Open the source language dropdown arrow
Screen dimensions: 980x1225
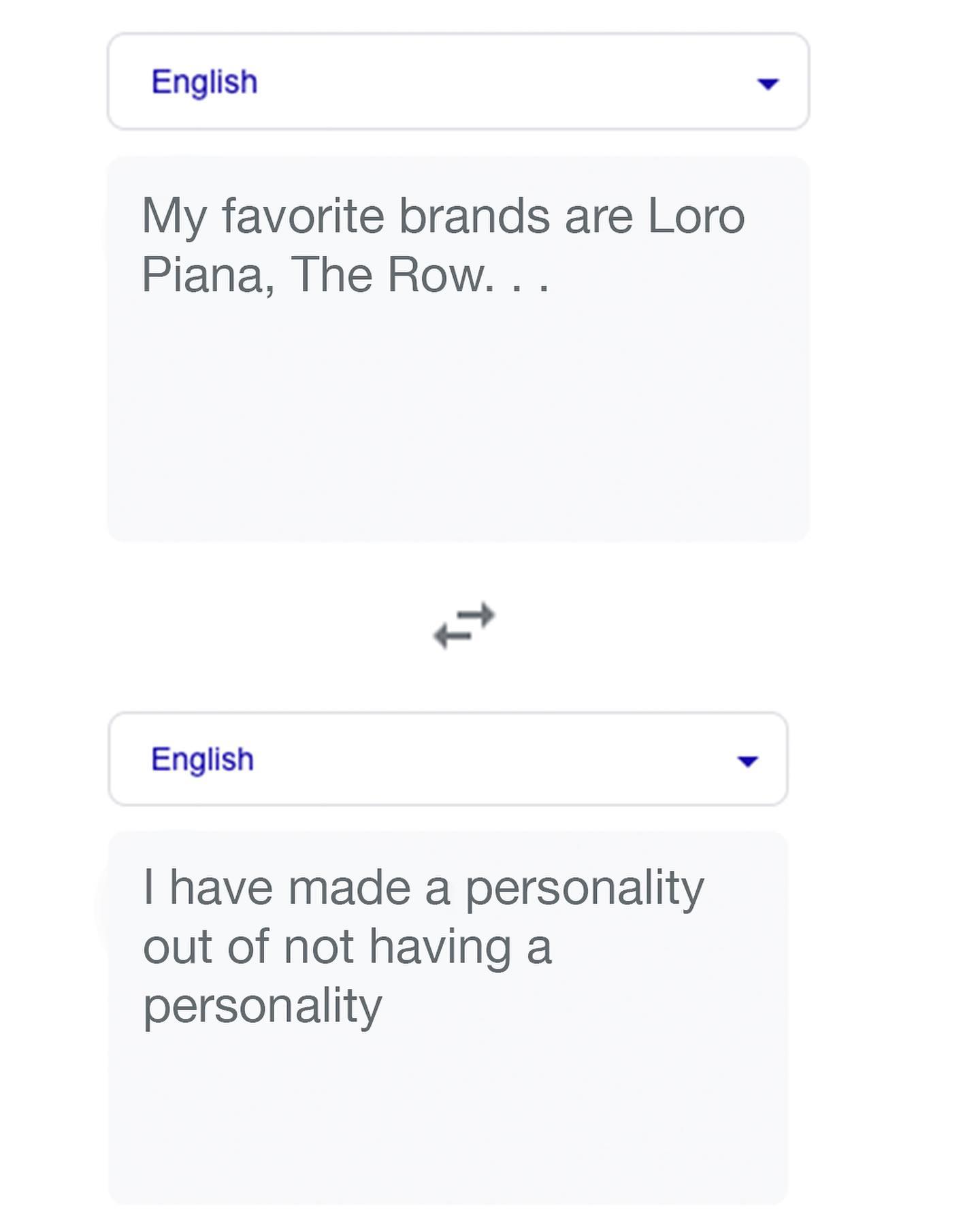768,84
